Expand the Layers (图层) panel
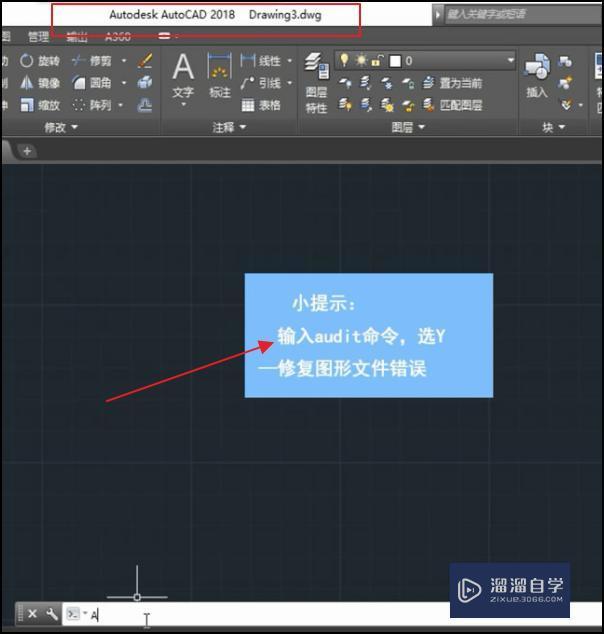Viewport: 604px width, 634px height. coord(408,127)
